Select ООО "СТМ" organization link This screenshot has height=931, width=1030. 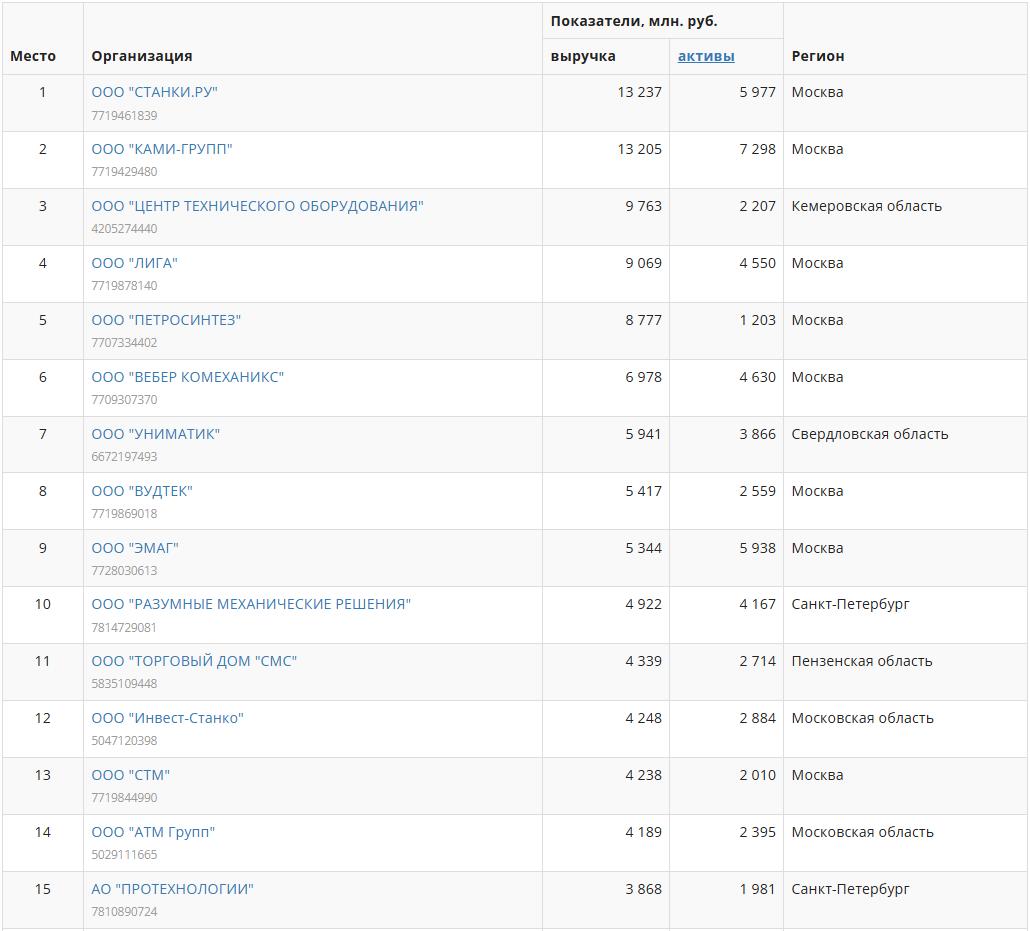pyautogui.click(x=130, y=775)
